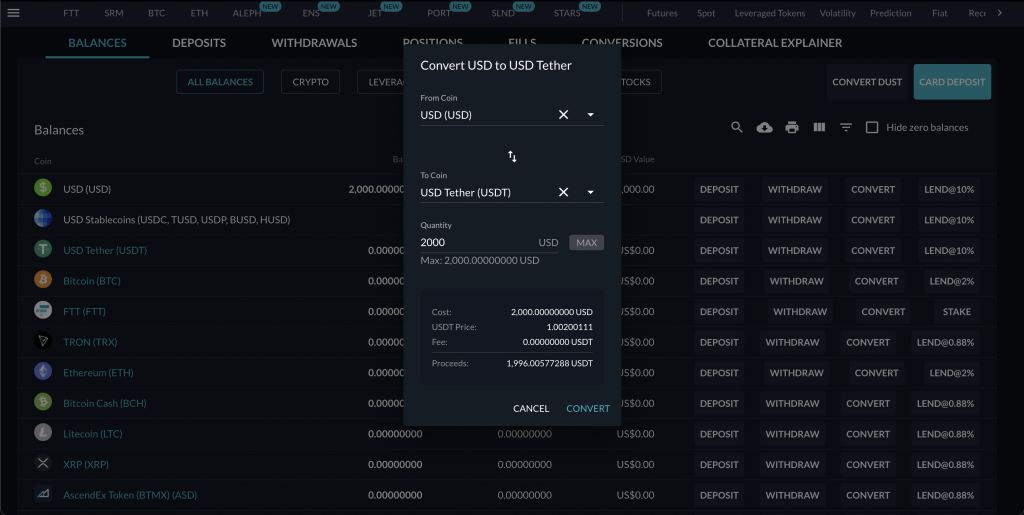Print the balances table
This screenshot has width=1024, height=515.
(x=792, y=127)
